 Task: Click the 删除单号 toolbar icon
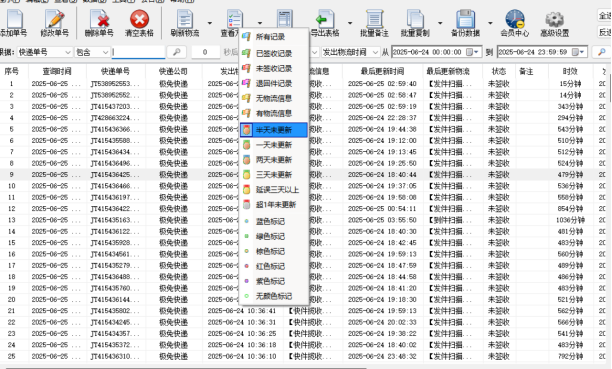click(x=99, y=20)
